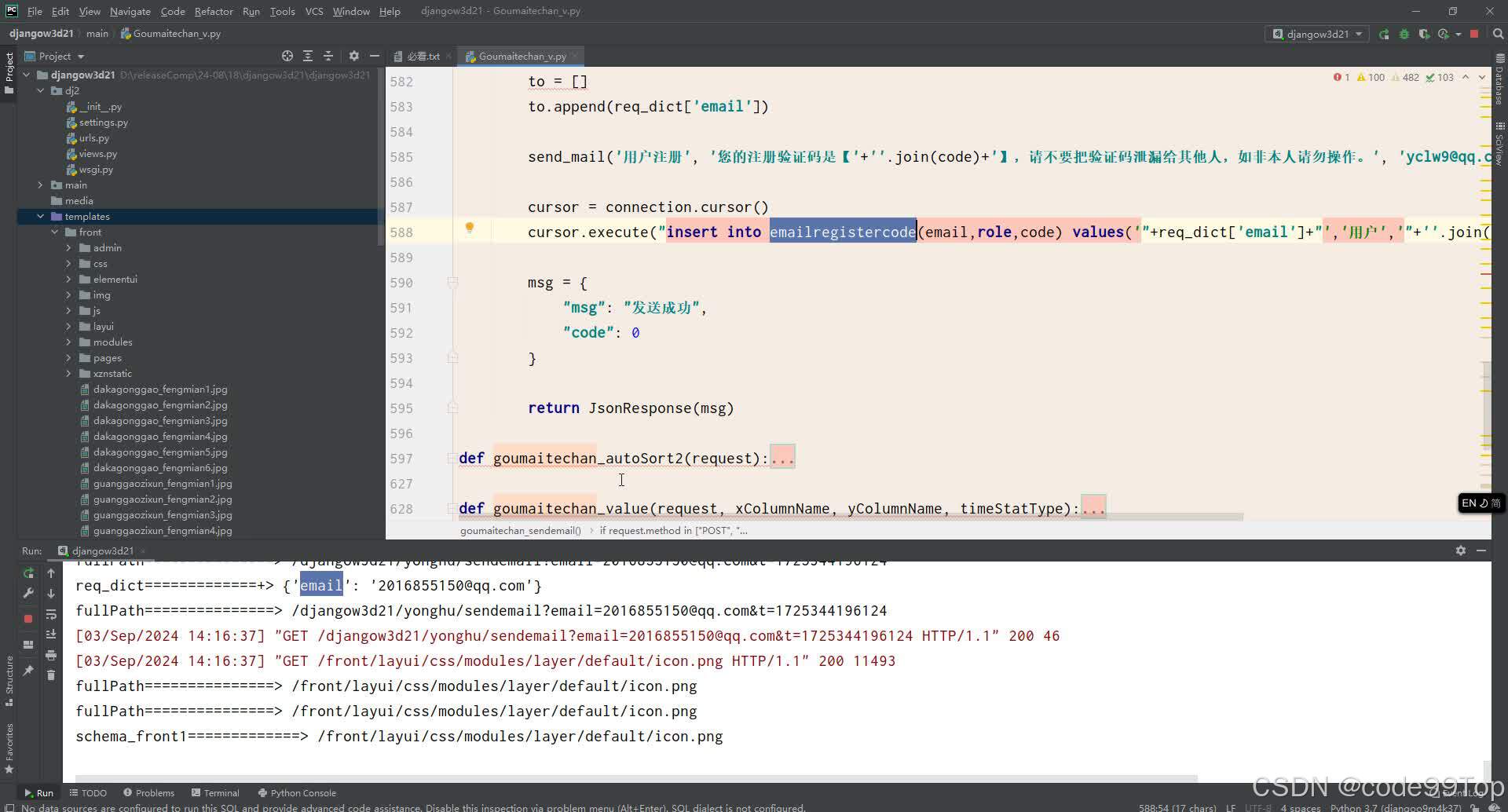
Task: Switch to the 必看.txt tab
Action: 423,56
